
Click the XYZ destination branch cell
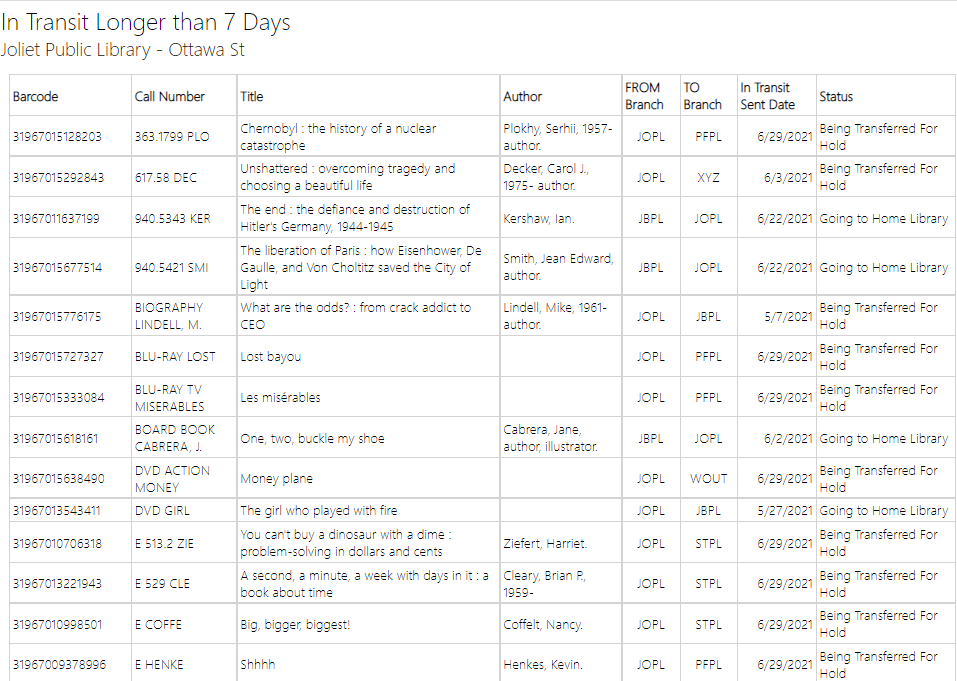point(708,178)
